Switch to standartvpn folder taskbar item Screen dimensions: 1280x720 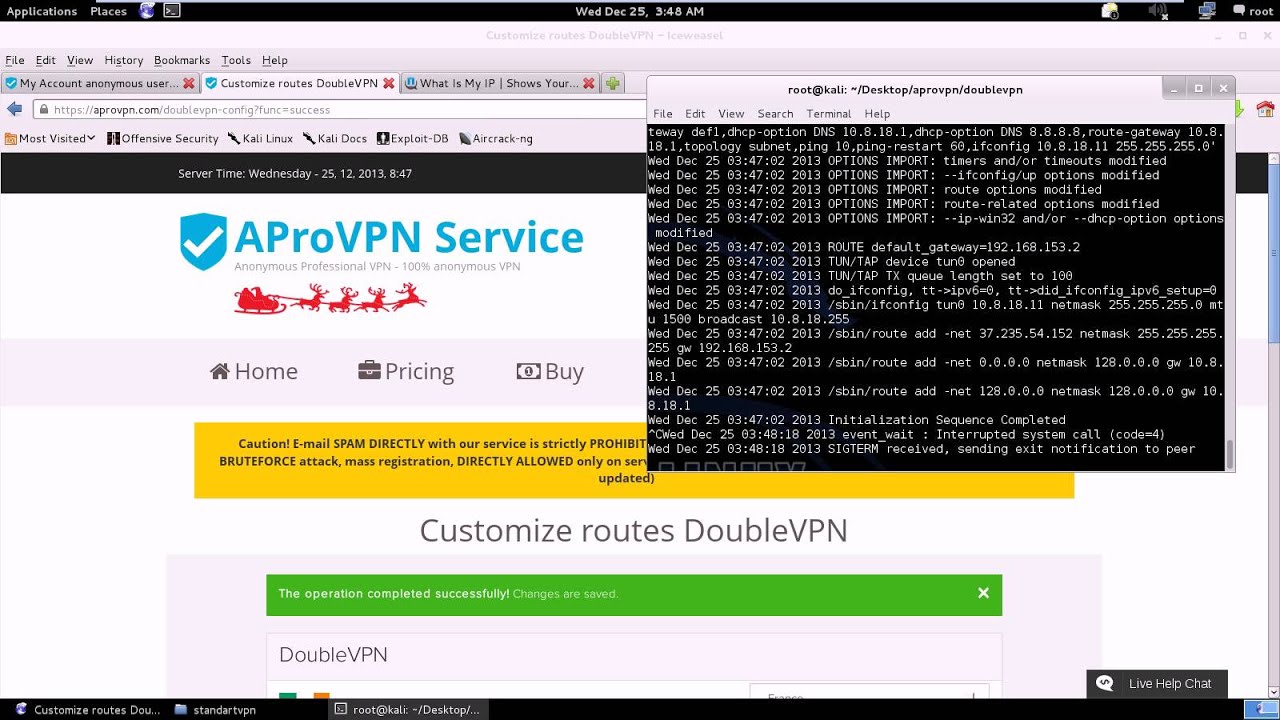coord(215,710)
